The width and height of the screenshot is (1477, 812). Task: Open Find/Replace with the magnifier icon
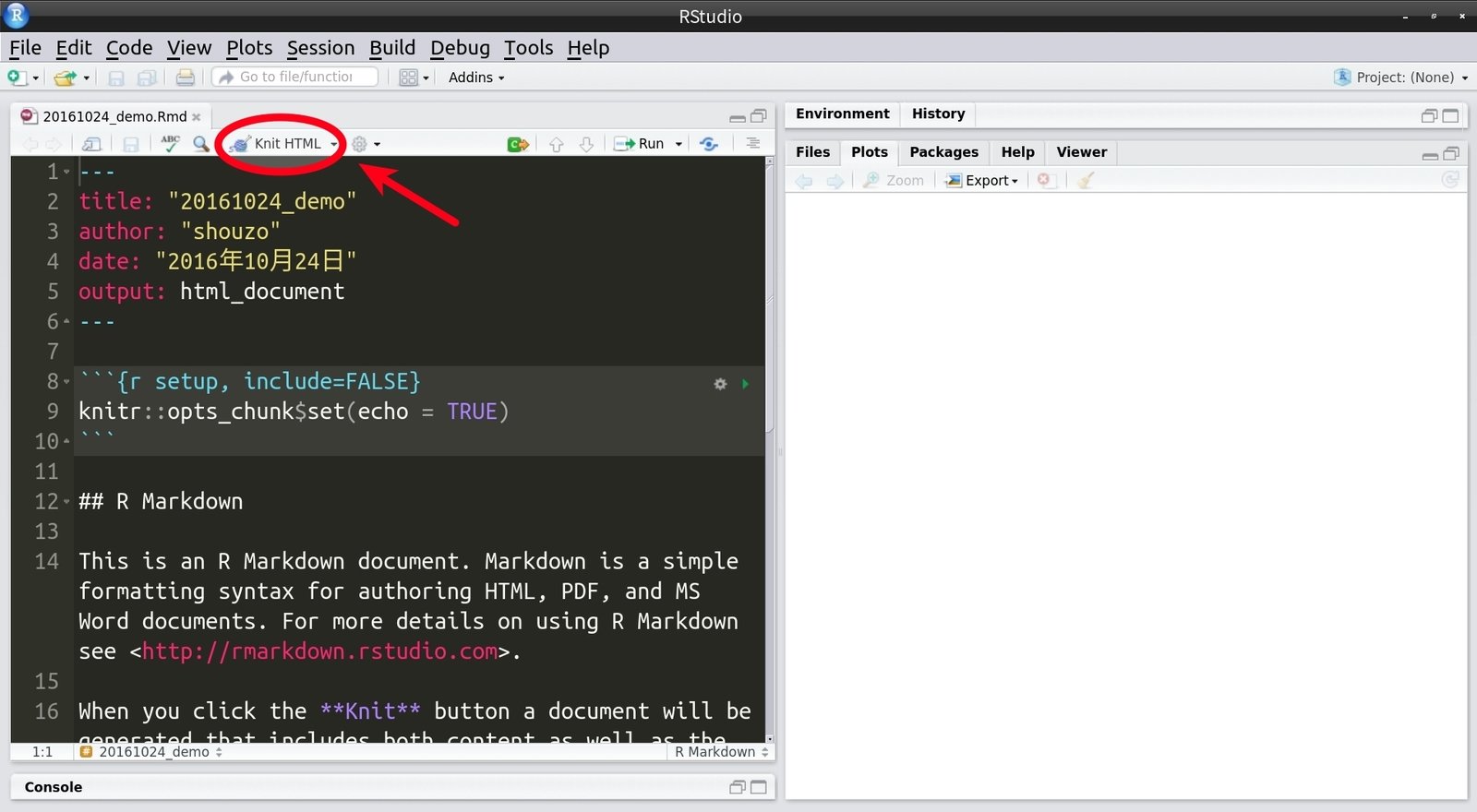pyautogui.click(x=200, y=143)
